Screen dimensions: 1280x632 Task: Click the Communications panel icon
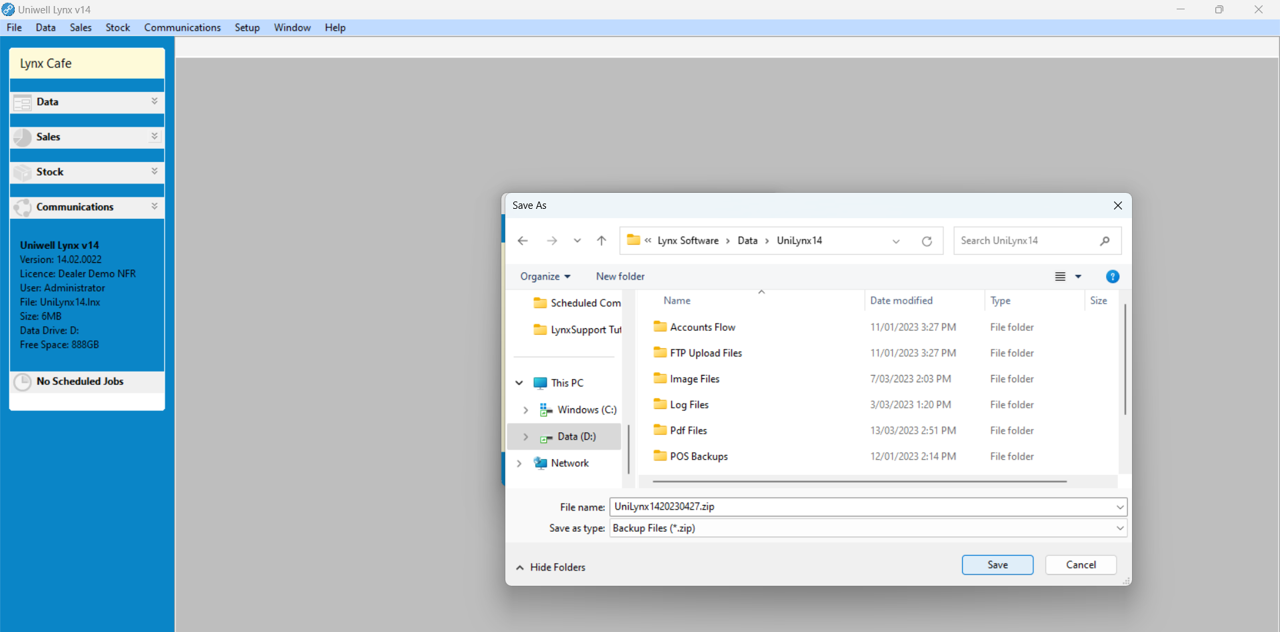(x=22, y=207)
